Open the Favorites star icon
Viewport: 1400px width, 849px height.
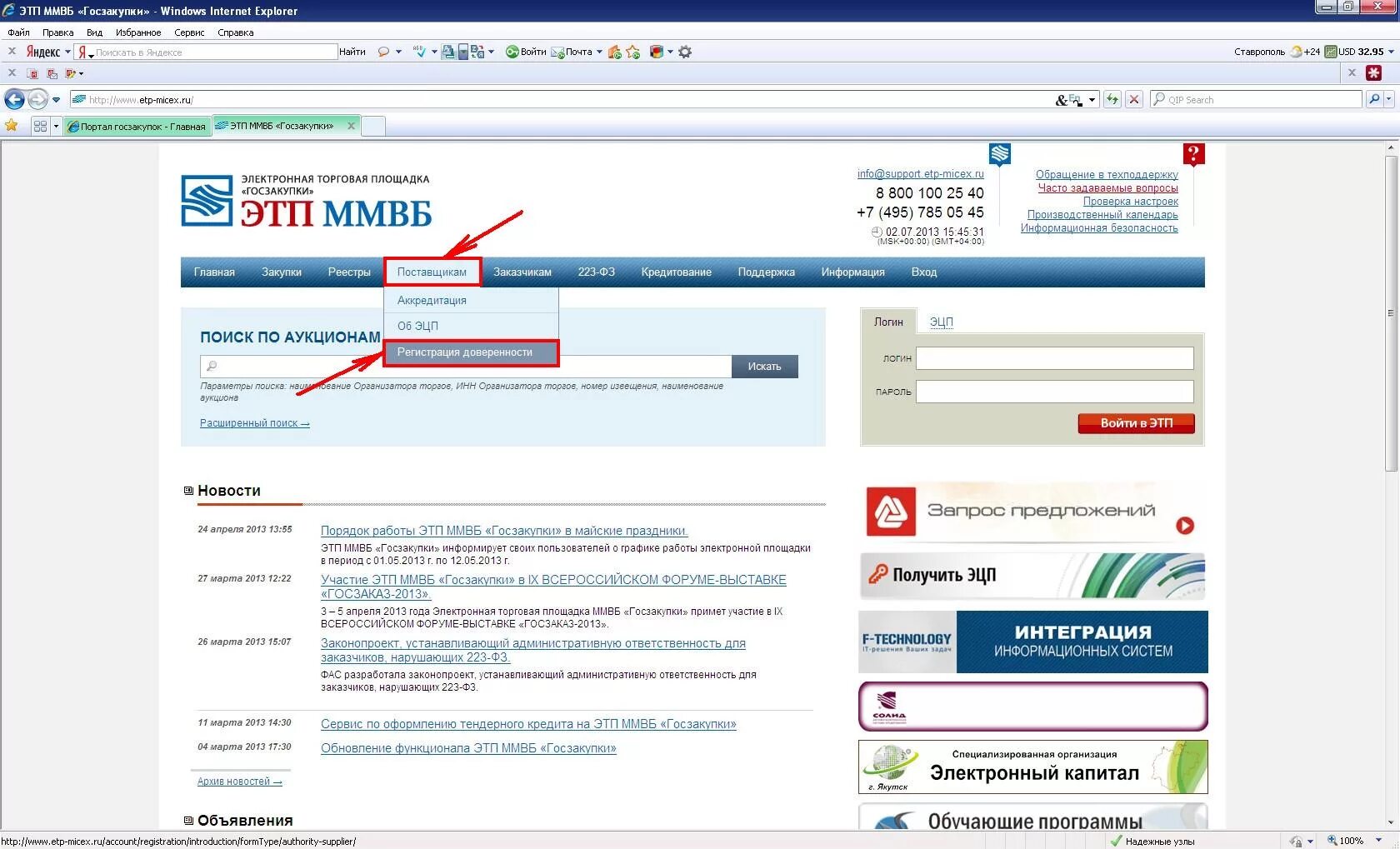[x=12, y=126]
